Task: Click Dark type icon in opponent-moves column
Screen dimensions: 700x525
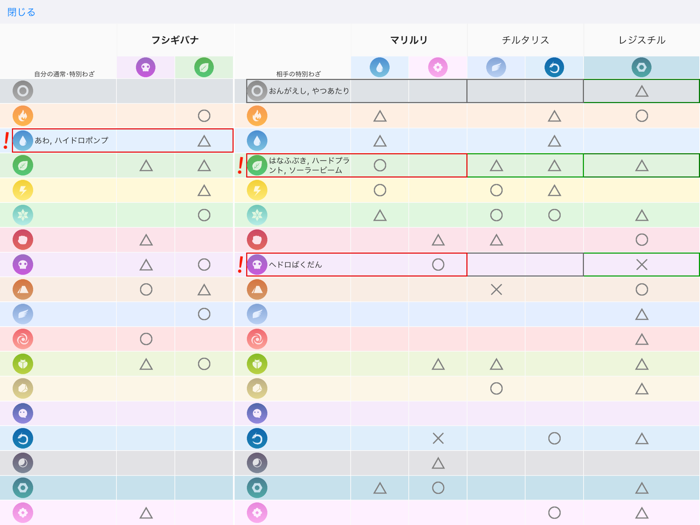Action: coord(257,463)
